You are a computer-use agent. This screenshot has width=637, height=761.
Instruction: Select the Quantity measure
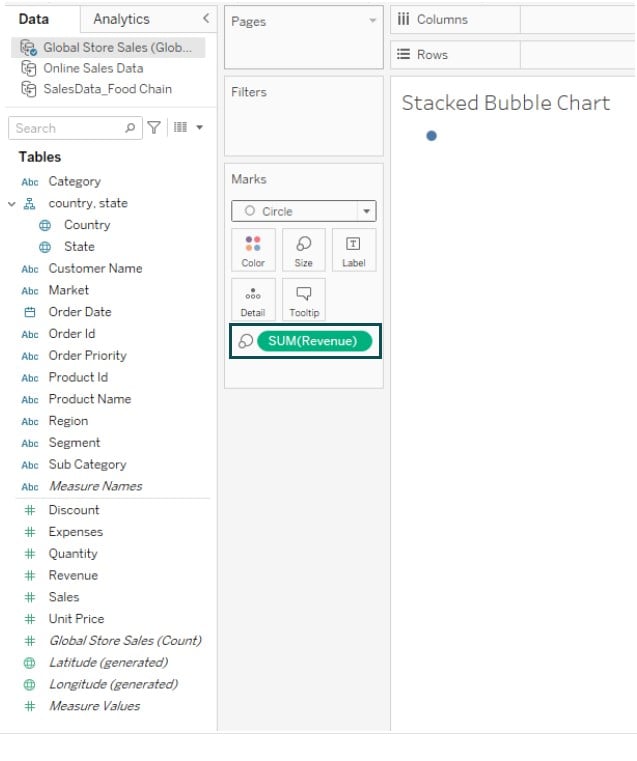pos(73,554)
